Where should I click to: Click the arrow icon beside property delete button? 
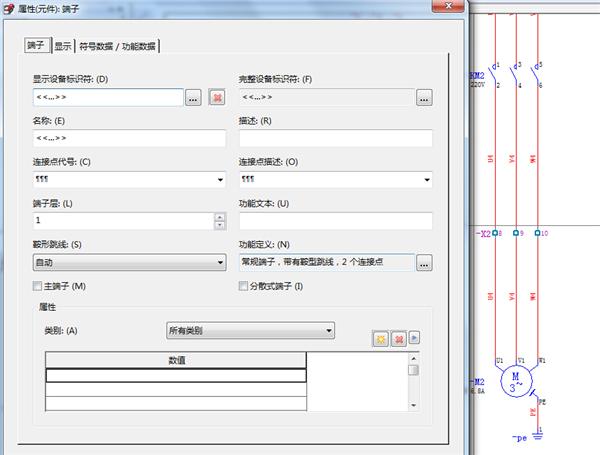[x=413, y=340]
